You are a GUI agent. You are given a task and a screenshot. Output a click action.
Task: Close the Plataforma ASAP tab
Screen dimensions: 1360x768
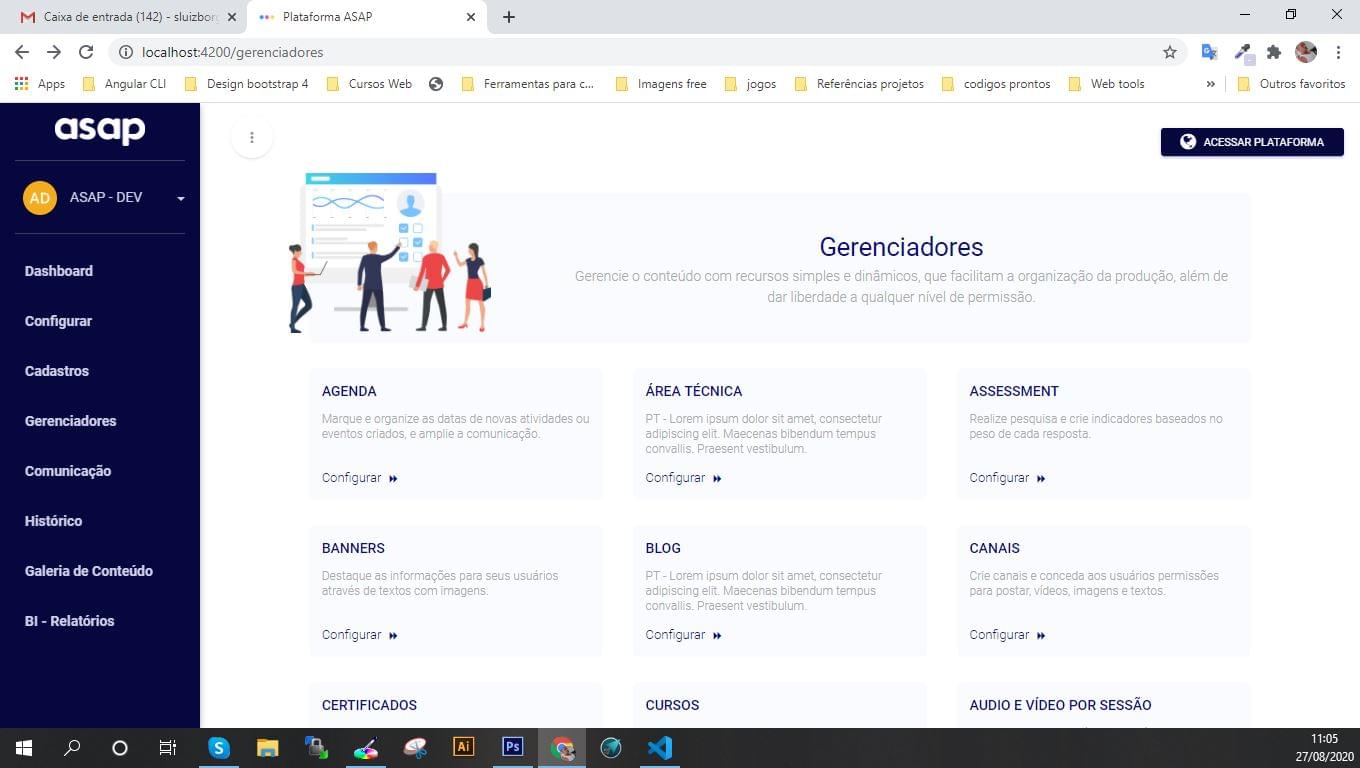tap(471, 17)
